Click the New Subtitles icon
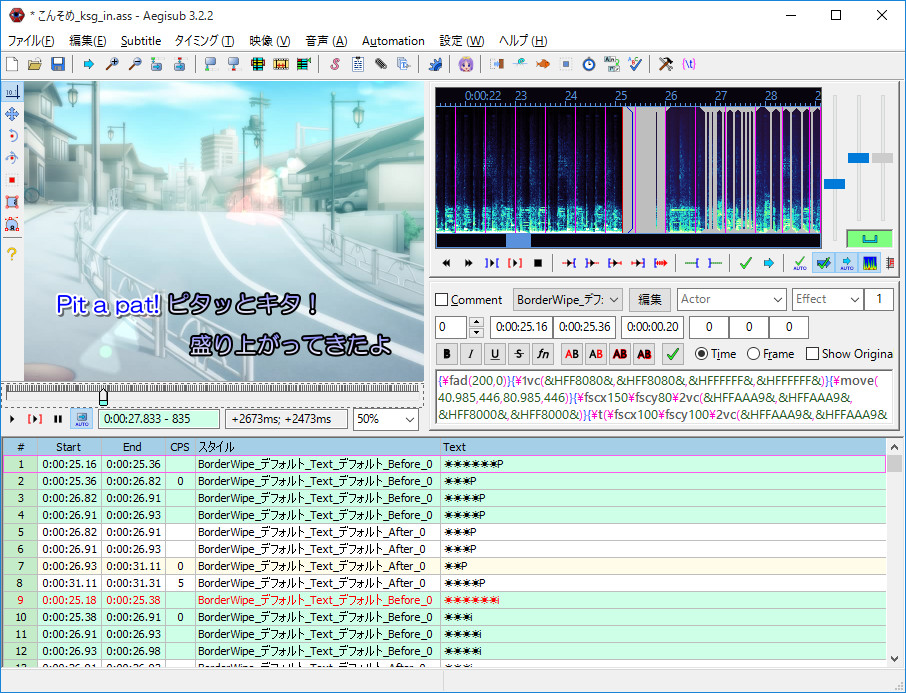This screenshot has width=906, height=693. pyautogui.click(x=12, y=64)
